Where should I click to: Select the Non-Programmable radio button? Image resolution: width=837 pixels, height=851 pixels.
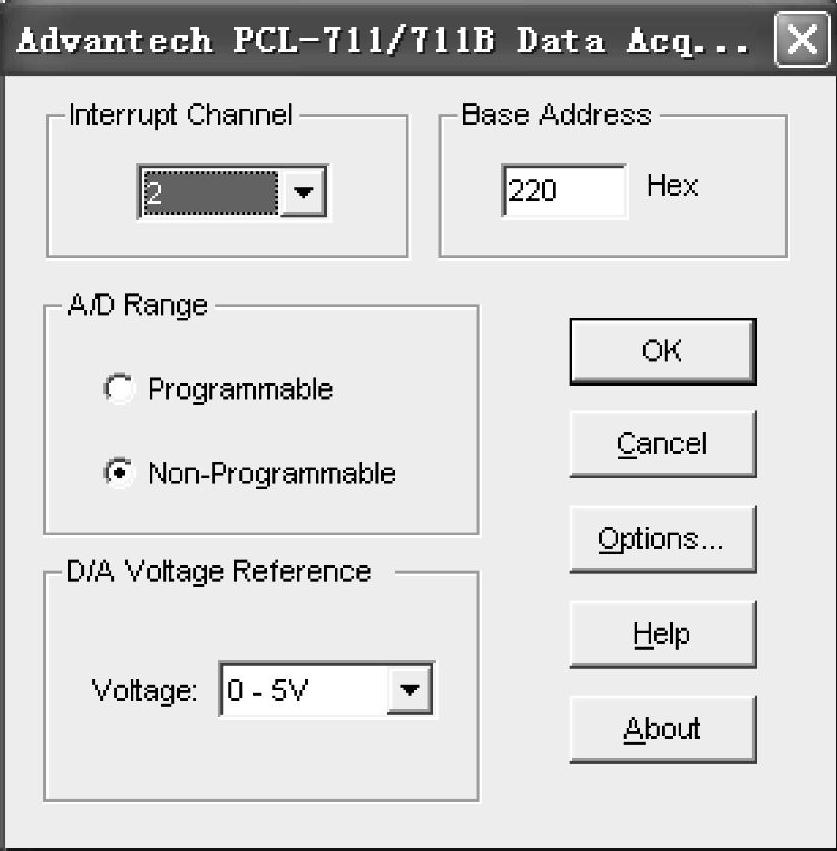click(x=119, y=473)
